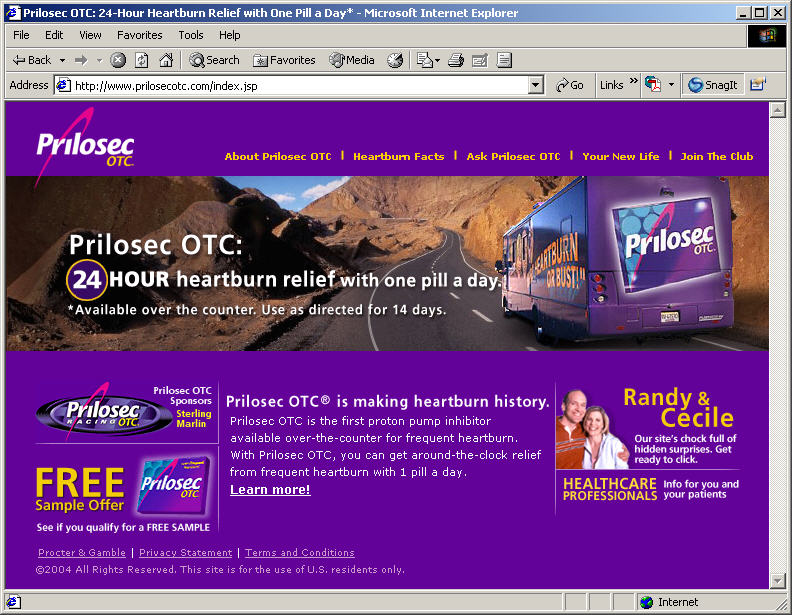The width and height of the screenshot is (792, 615).
Task: Print the page with the printer icon
Action: coord(456,61)
